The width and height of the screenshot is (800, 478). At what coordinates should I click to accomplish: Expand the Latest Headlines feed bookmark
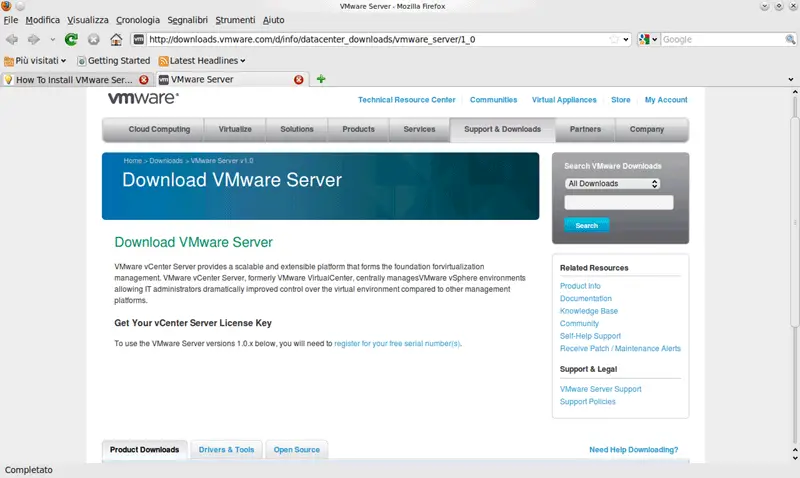click(202, 61)
